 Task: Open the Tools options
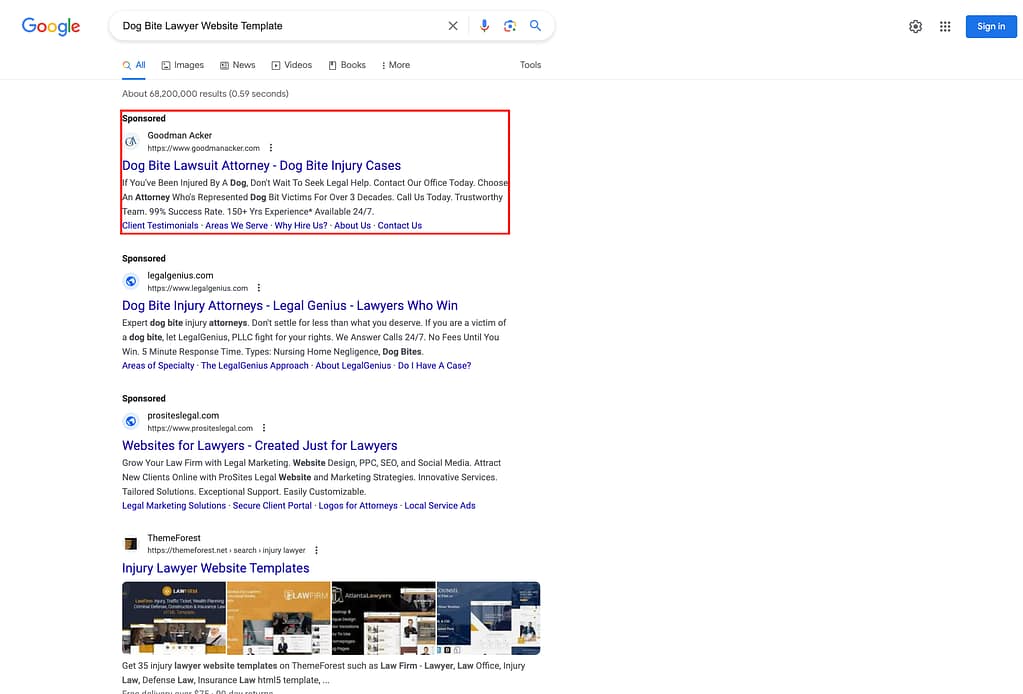point(530,65)
